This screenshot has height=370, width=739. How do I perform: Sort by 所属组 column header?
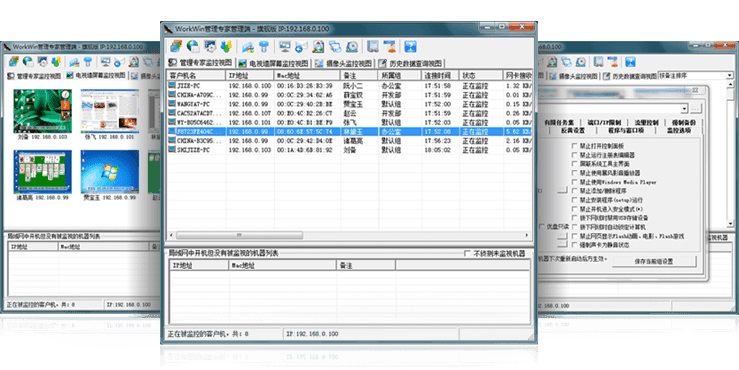click(400, 75)
